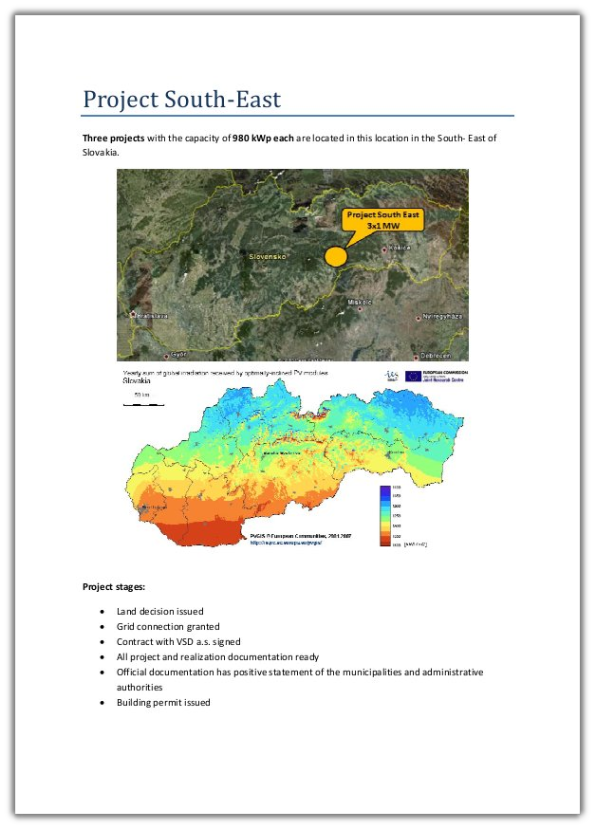Click the "Project South-East" page title
This screenshot has height=829, width=595.
coord(182,99)
